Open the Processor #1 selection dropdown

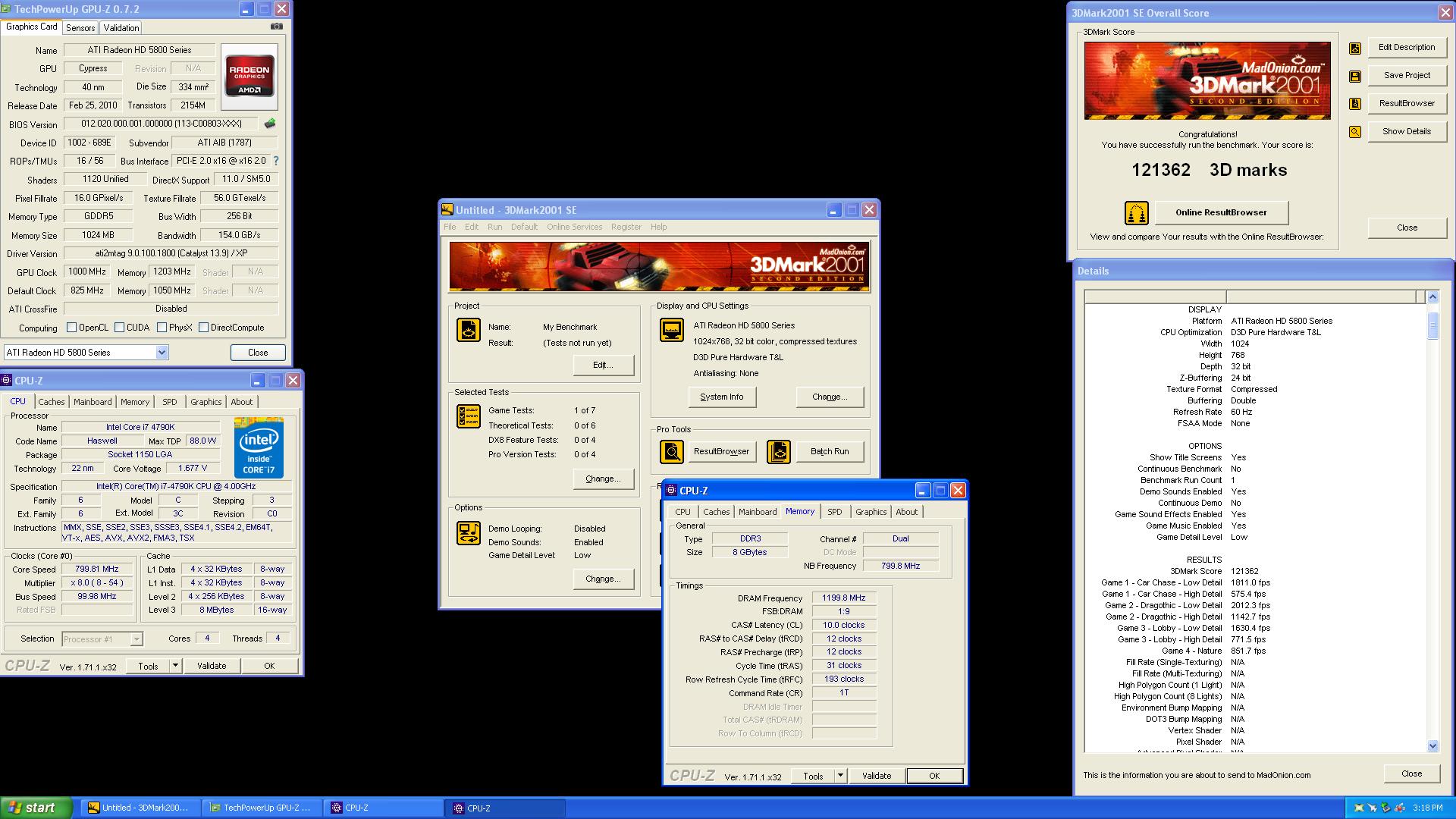(x=136, y=639)
